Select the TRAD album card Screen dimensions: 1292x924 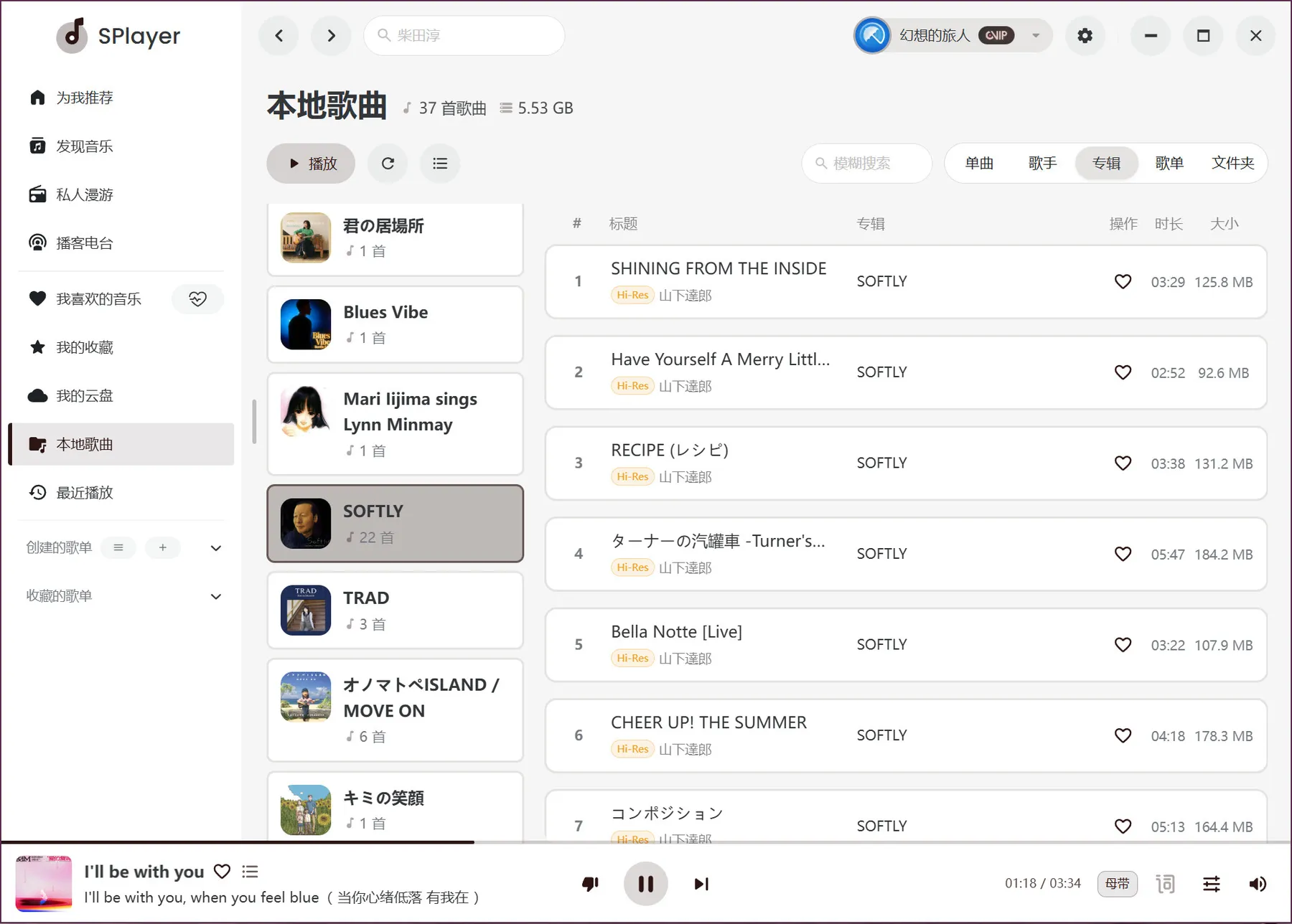click(x=395, y=610)
